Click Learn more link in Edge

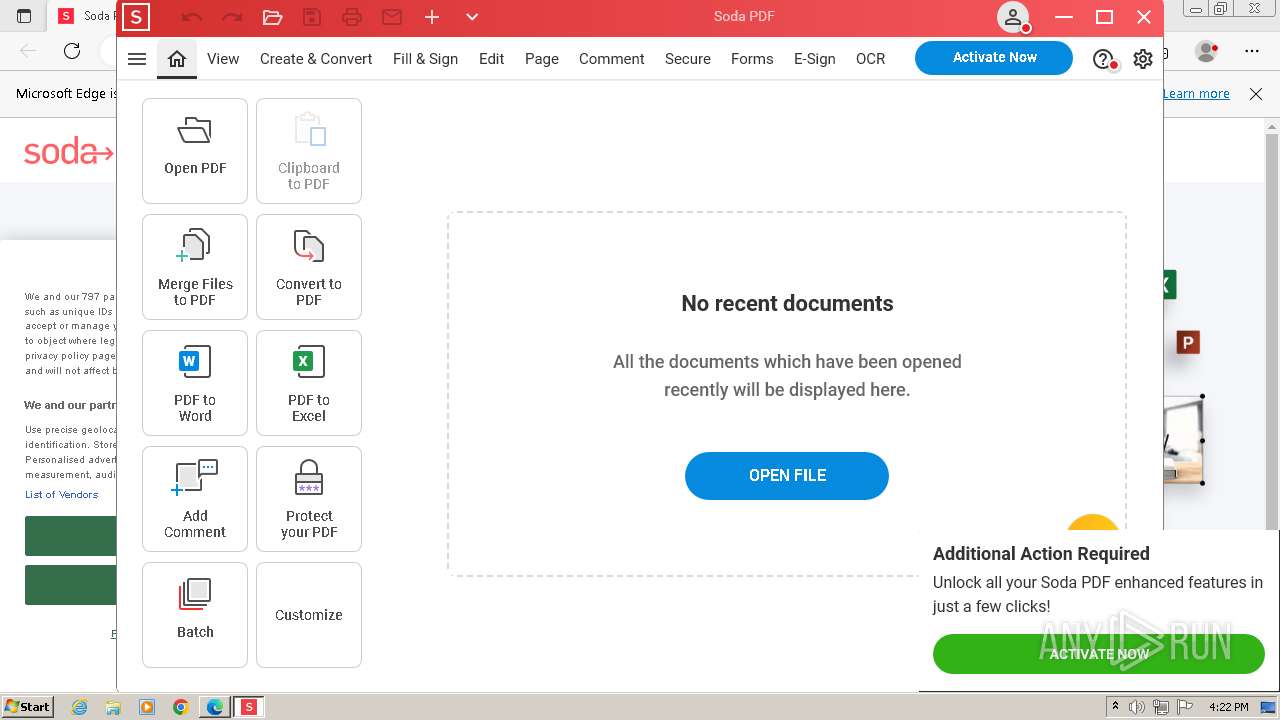pyautogui.click(x=1196, y=93)
